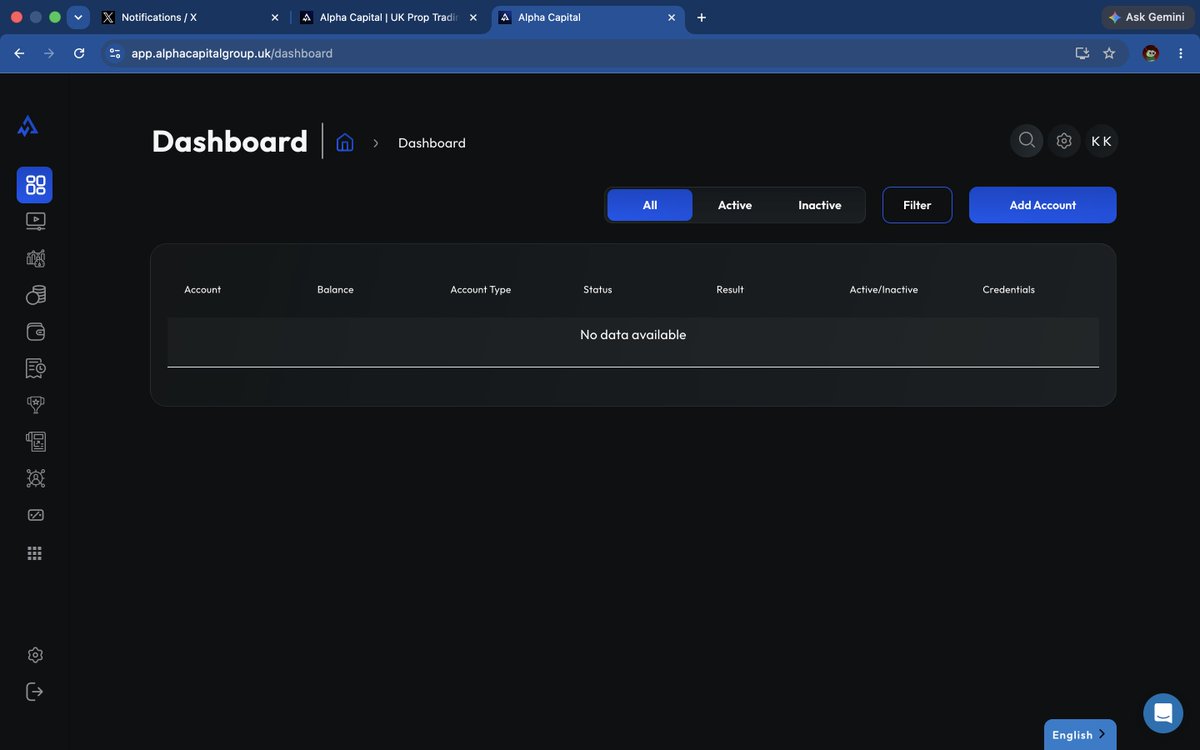Switch to the Active accounts tab
Image resolution: width=1200 pixels, height=750 pixels.
pyautogui.click(x=735, y=205)
